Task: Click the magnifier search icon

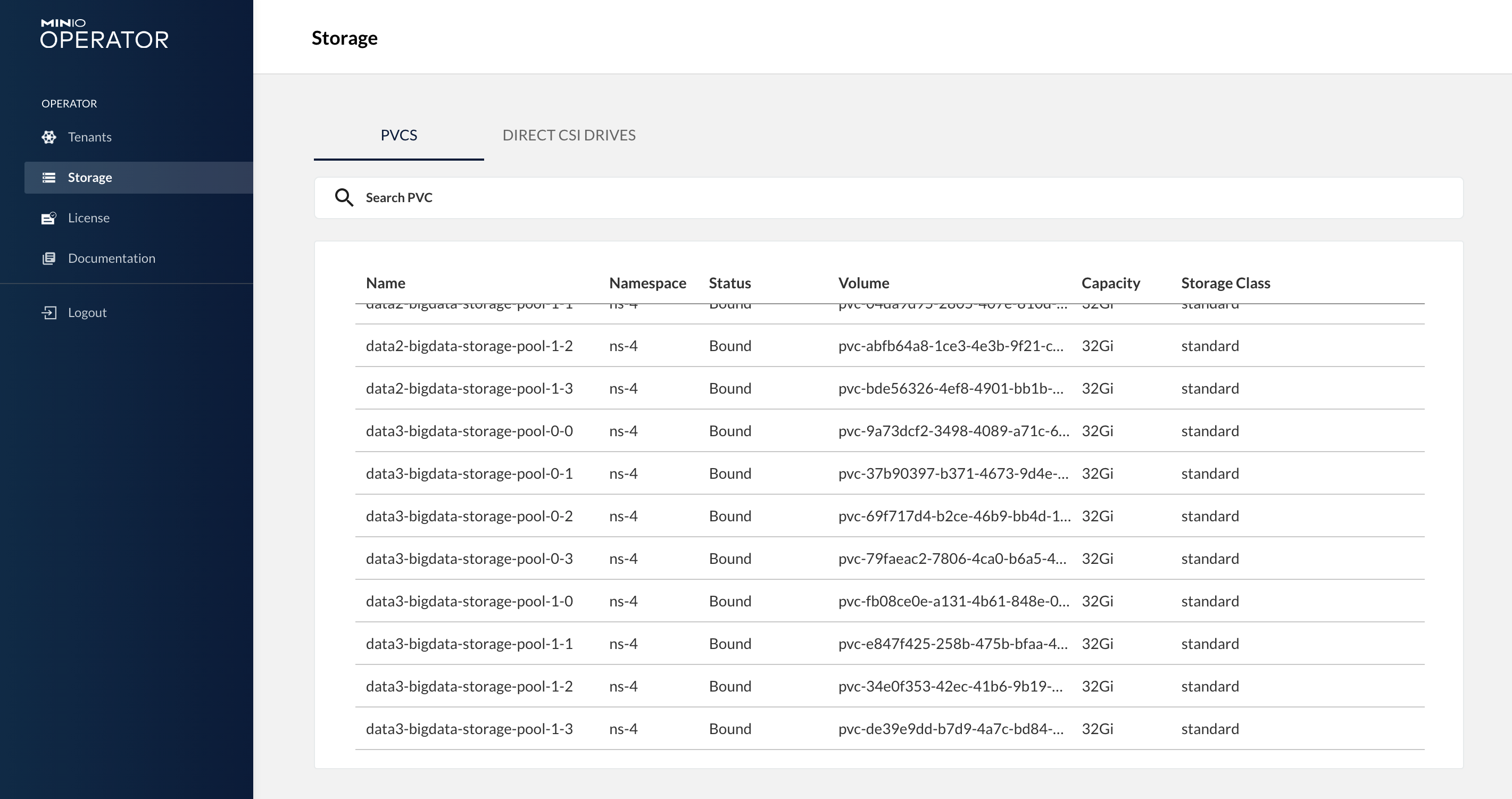Action: [x=344, y=198]
